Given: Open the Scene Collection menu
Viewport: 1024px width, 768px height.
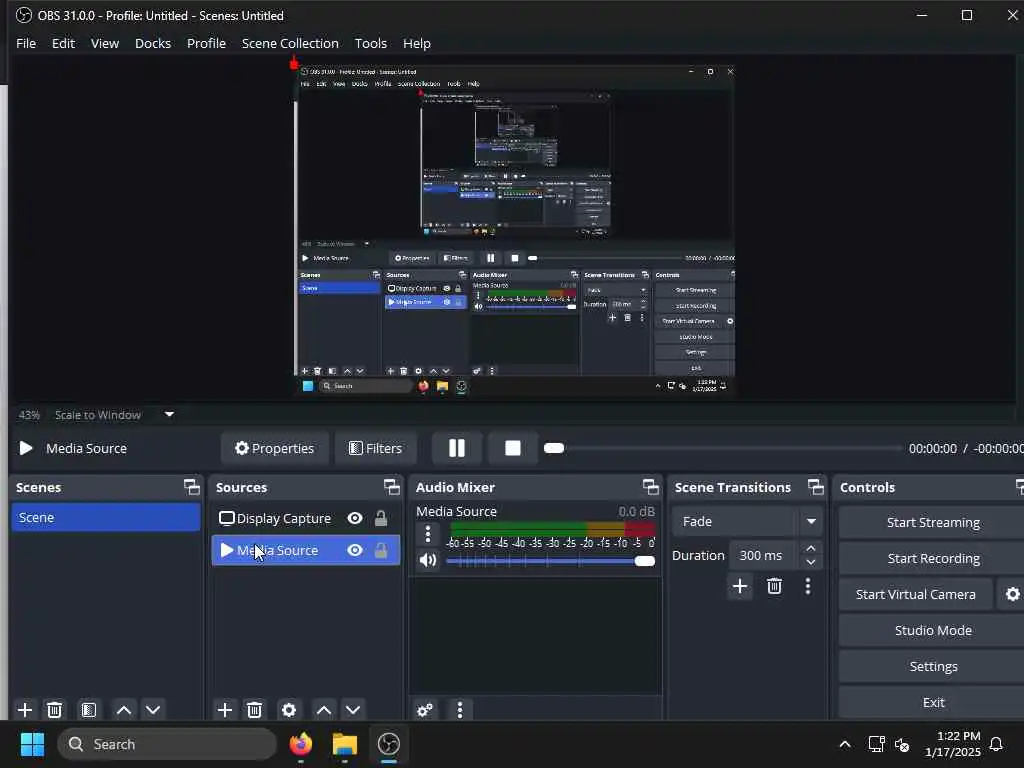Looking at the screenshot, I should pyautogui.click(x=290, y=43).
